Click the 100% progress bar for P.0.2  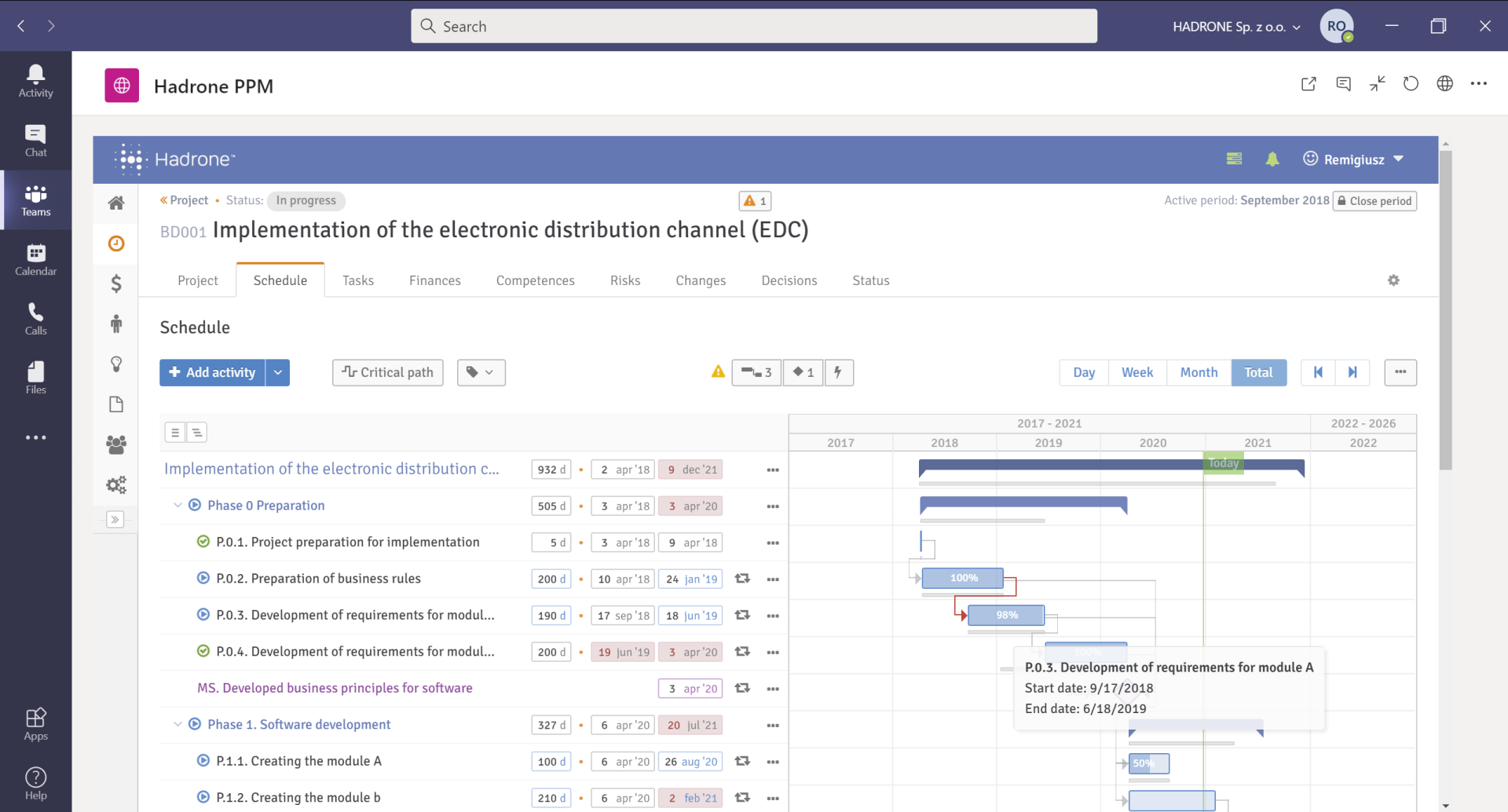[963, 578]
